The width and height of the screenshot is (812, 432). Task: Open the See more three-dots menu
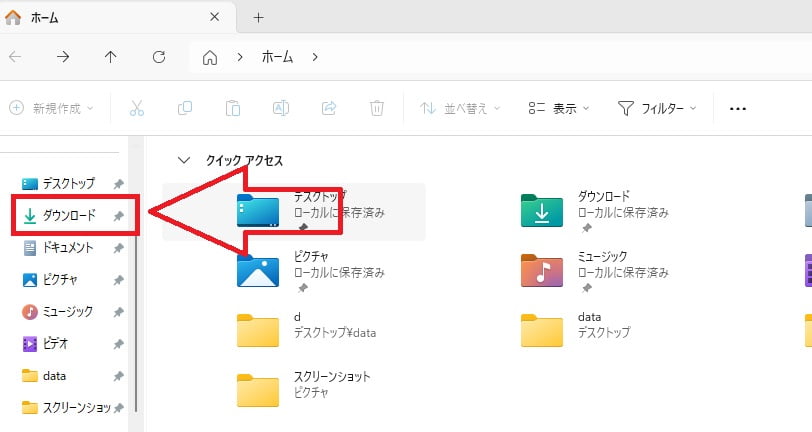[738, 108]
